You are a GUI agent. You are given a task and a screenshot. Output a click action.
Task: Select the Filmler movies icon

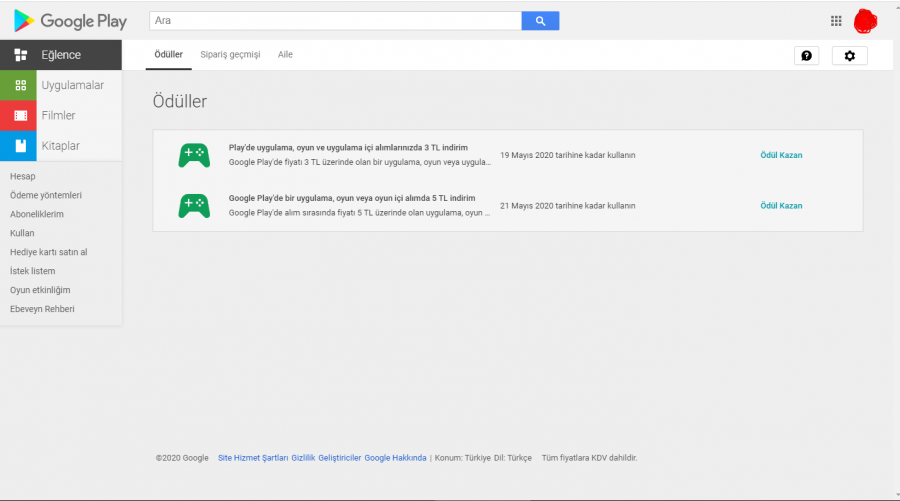click(x=20, y=115)
